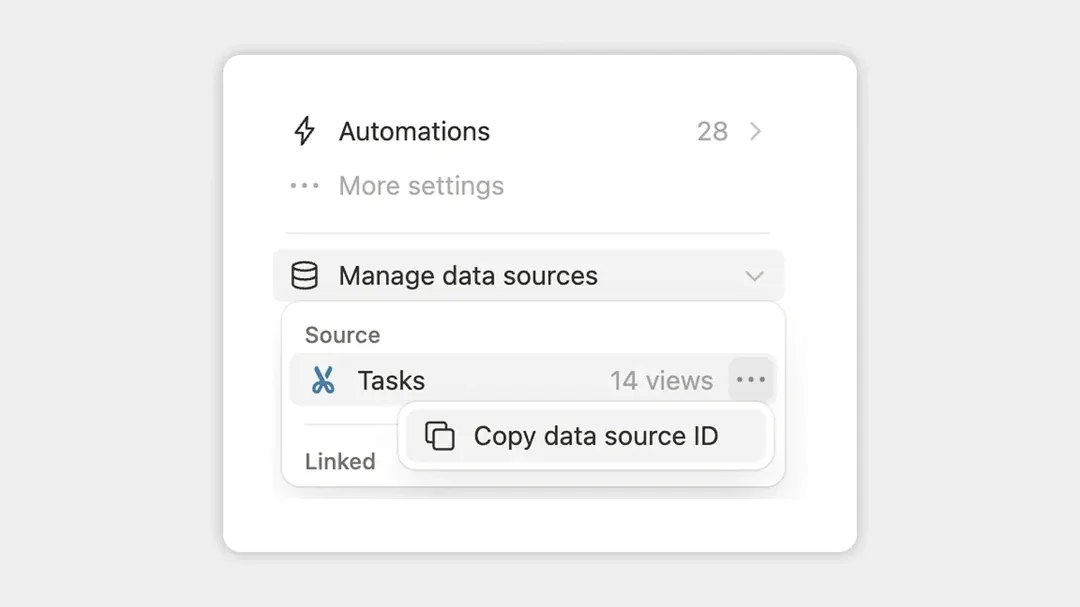The height and width of the screenshot is (607, 1080).
Task: Click the ellipsis icon next to More settings
Action: click(x=303, y=185)
